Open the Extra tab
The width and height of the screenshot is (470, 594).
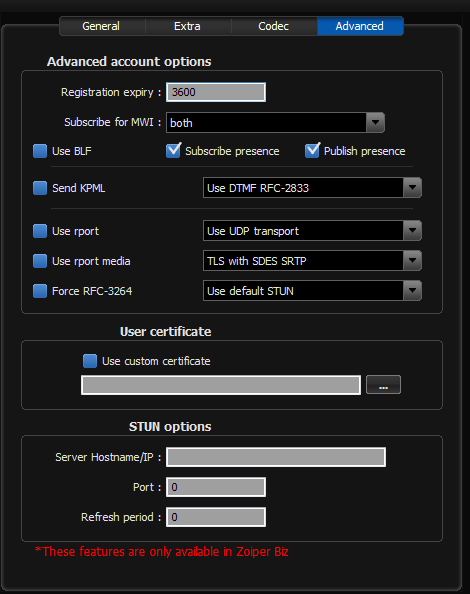pyautogui.click(x=188, y=26)
